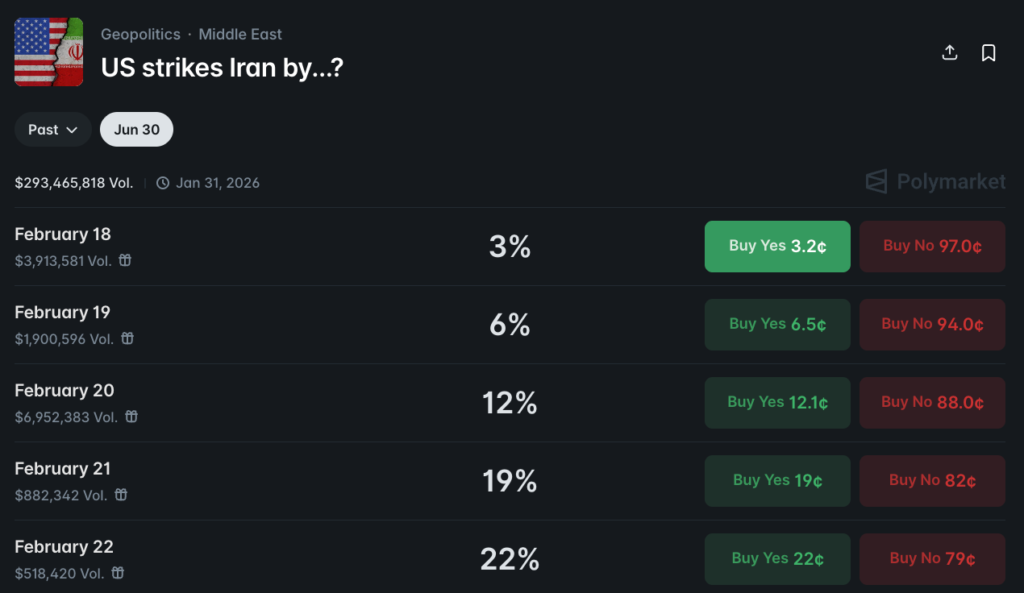Viewport: 1024px width, 593px height.
Task: Click the gift icon next to February 21 volume
Action: pyautogui.click(x=121, y=495)
